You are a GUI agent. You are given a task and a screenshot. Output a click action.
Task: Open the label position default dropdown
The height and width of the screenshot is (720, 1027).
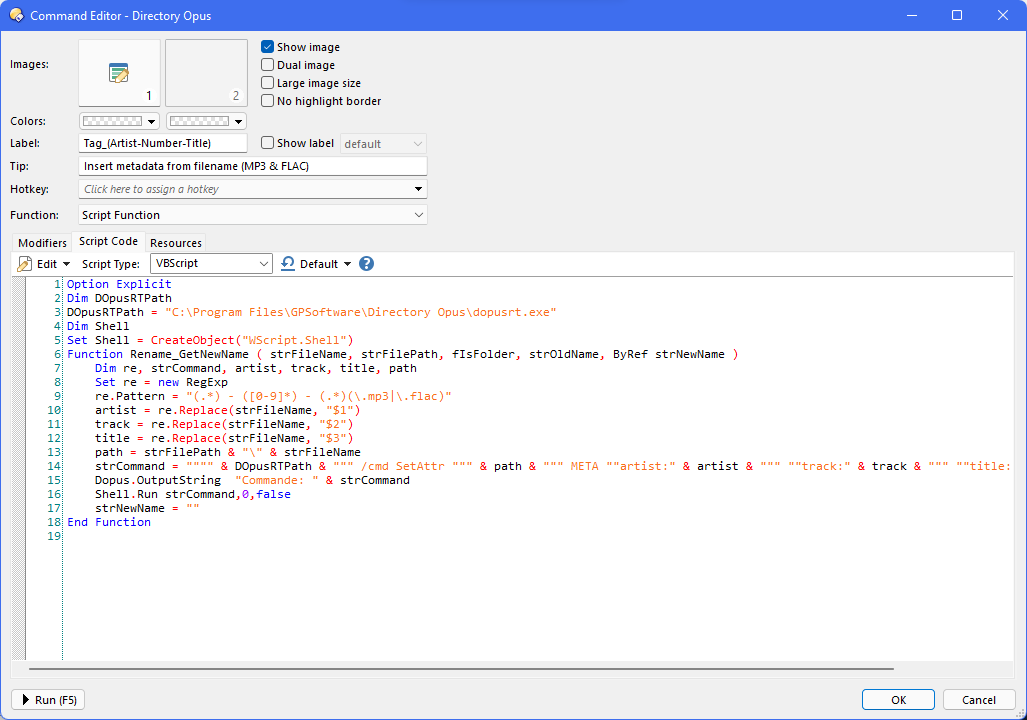pyautogui.click(x=383, y=143)
